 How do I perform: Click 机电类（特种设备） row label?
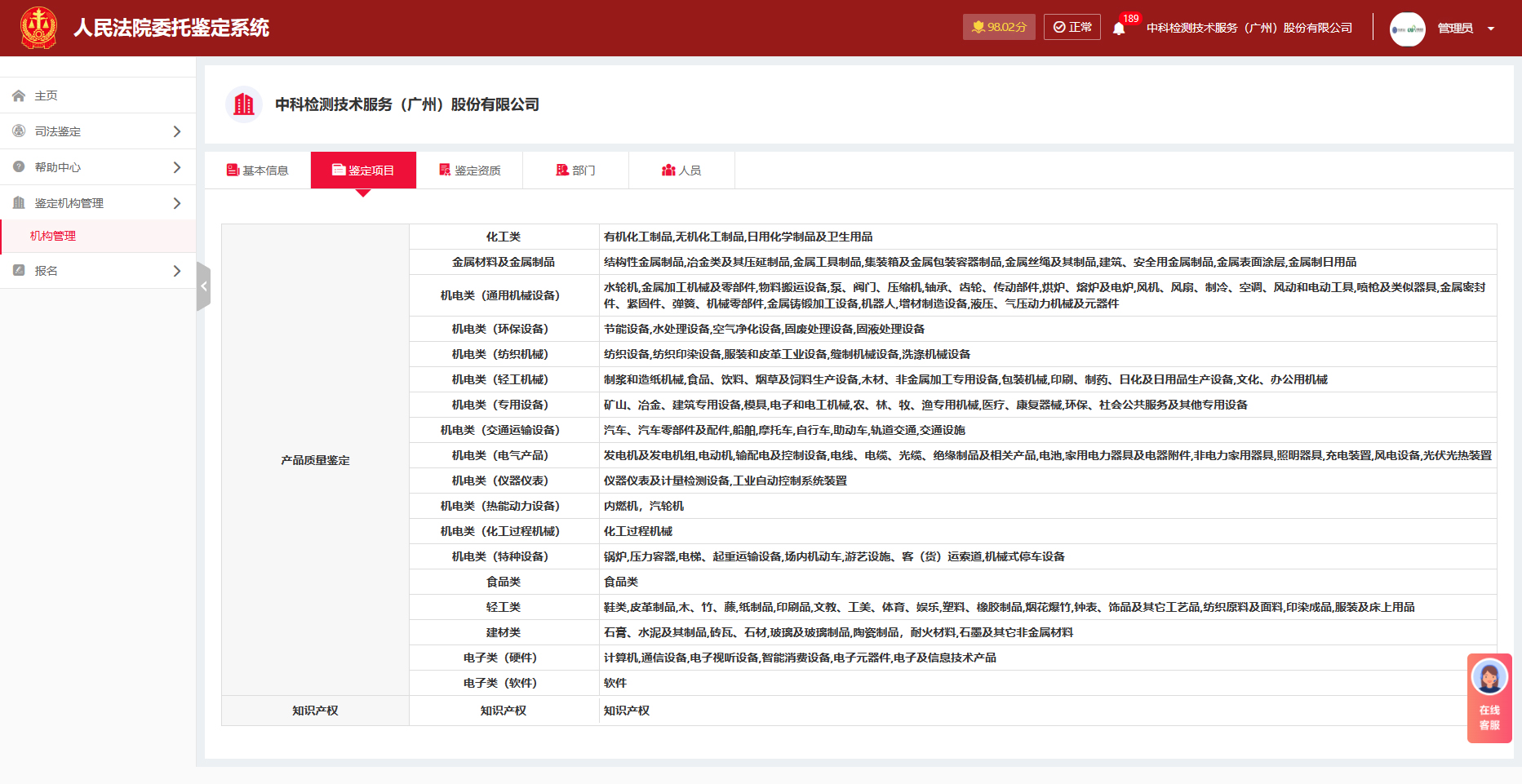click(504, 556)
